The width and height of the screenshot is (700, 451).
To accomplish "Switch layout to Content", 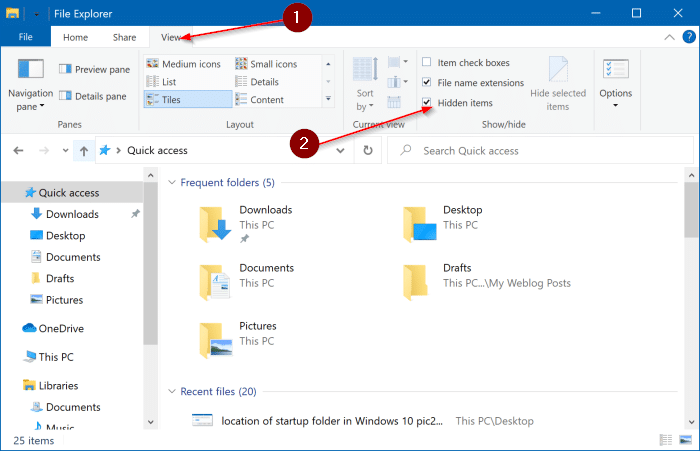I will tap(259, 100).
